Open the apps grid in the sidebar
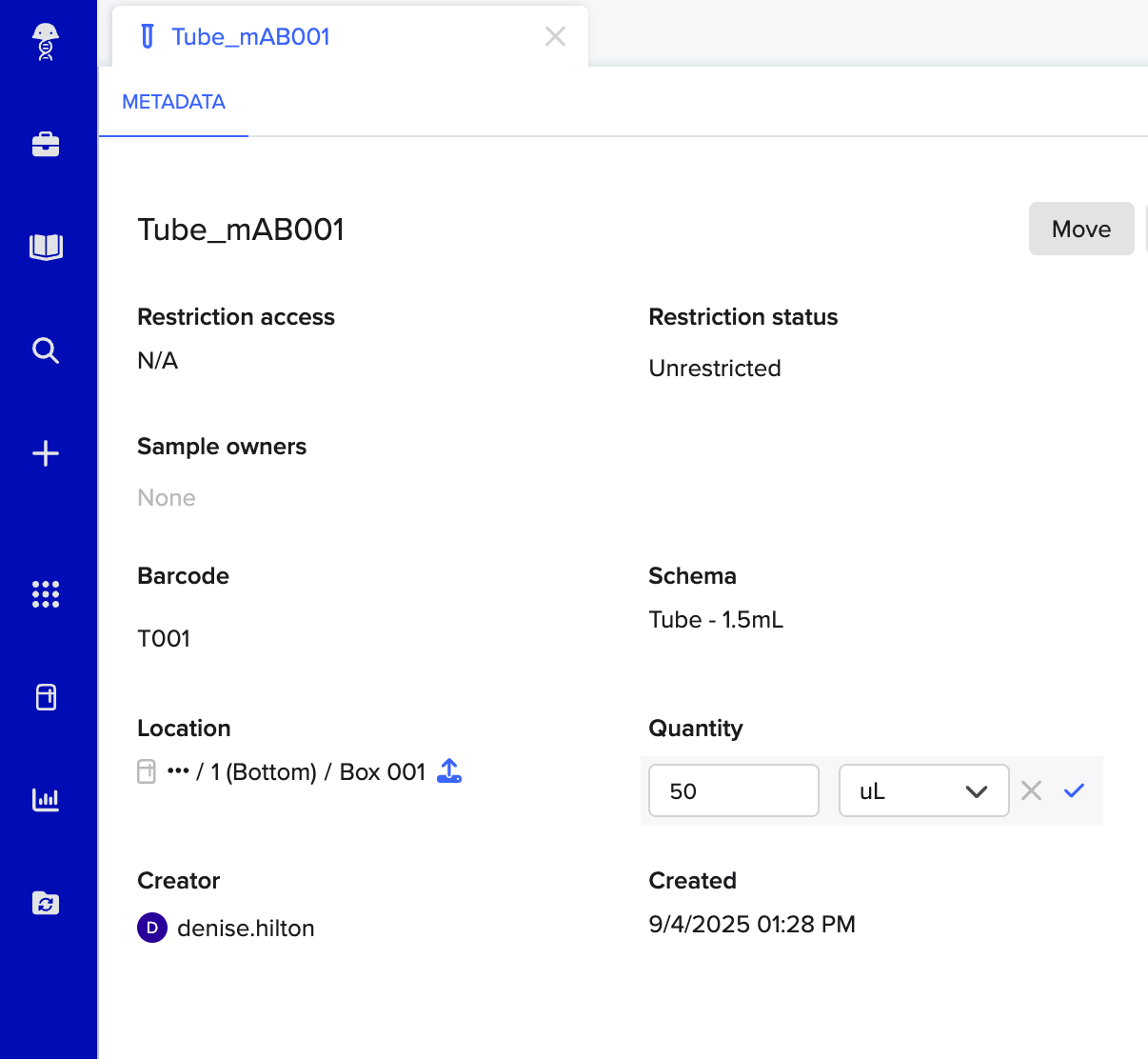 click(45, 594)
